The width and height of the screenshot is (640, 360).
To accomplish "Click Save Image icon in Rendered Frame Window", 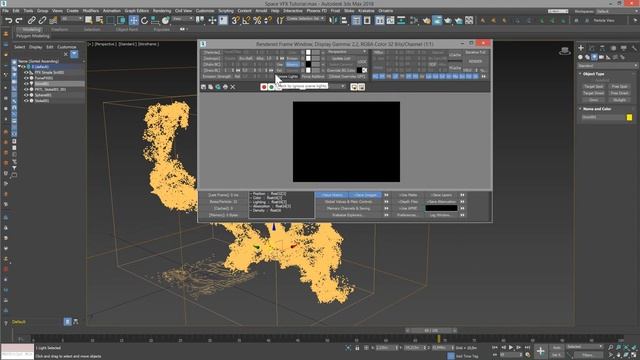I will (203, 87).
